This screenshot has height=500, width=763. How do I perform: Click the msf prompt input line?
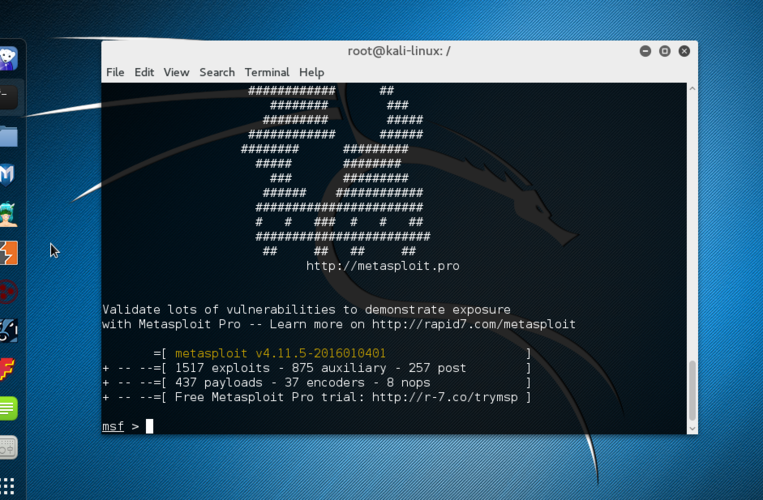(x=394, y=426)
